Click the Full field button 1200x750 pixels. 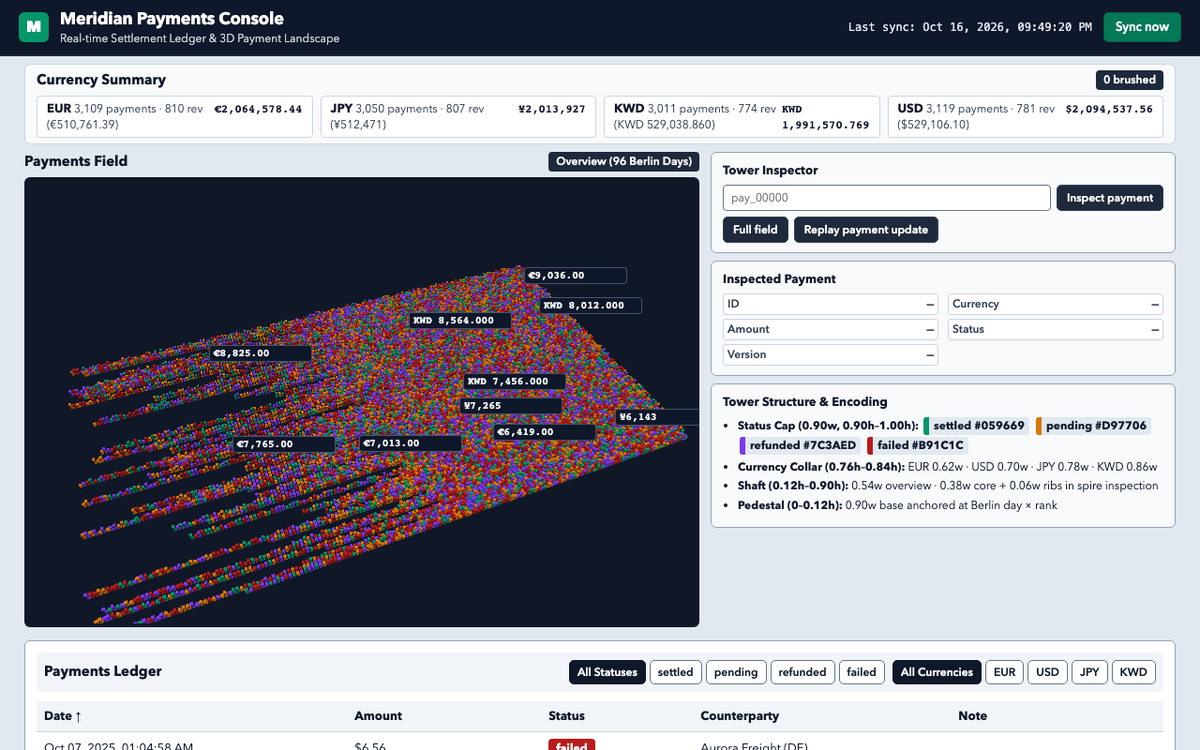[755, 230]
